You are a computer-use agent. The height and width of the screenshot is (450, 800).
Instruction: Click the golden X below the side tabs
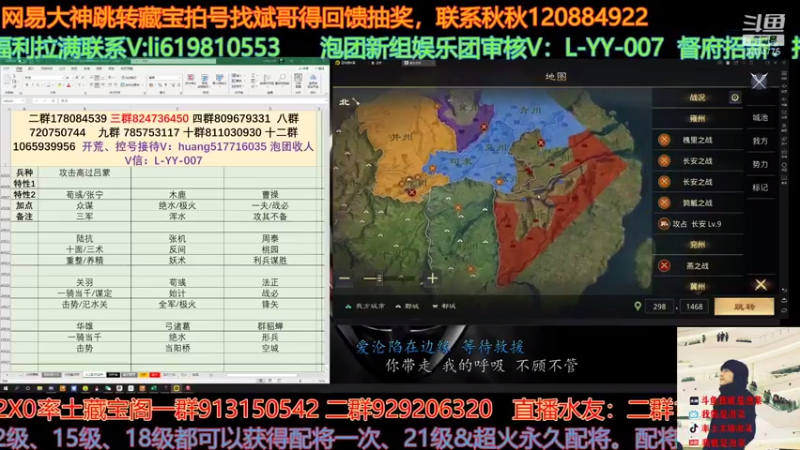tap(760, 285)
